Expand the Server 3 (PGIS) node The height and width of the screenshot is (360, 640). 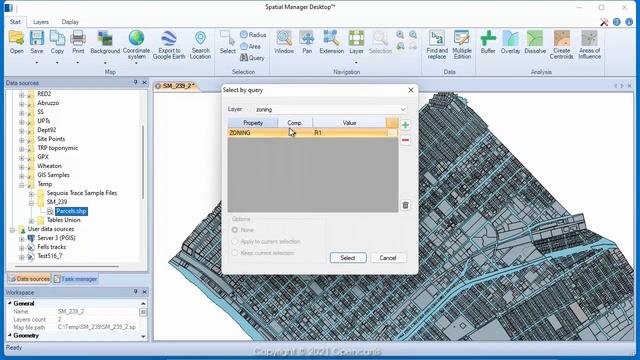(22, 238)
